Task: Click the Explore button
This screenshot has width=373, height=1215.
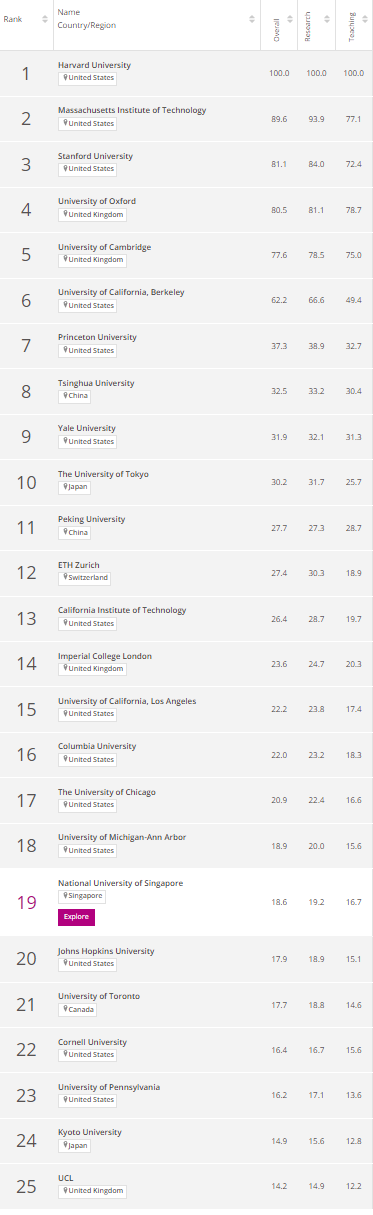Action: (77, 917)
